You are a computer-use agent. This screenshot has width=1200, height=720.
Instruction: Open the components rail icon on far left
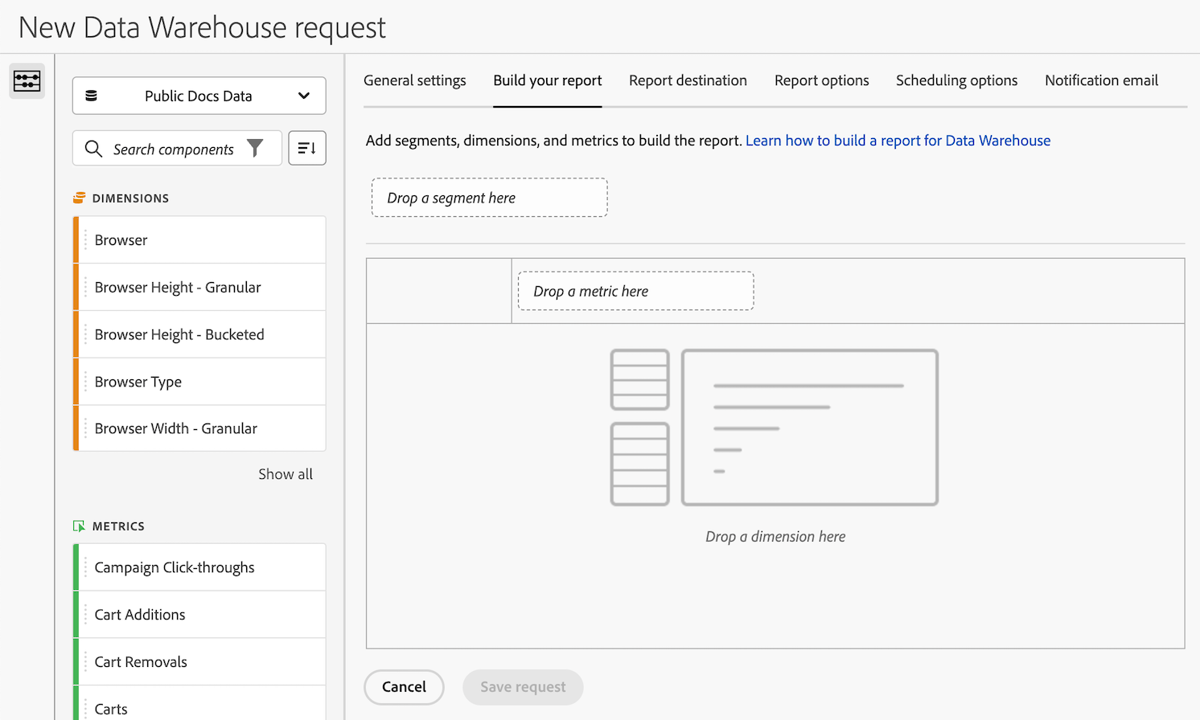pyautogui.click(x=27, y=81)
